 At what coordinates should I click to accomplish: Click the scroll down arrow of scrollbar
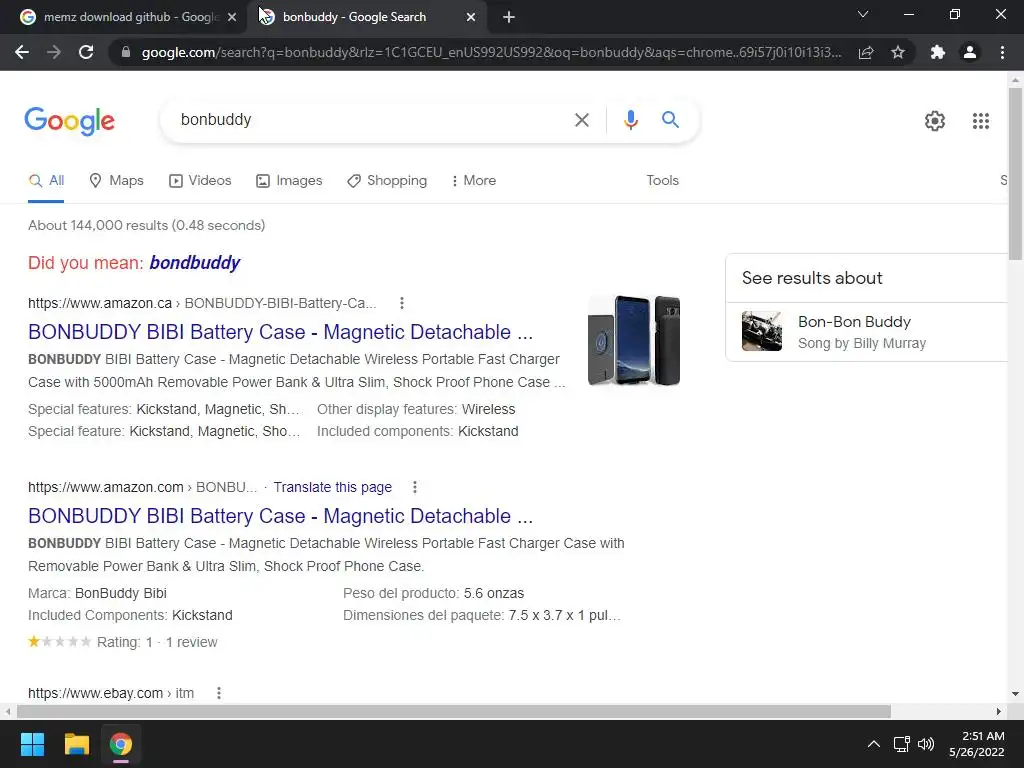pos(1015,694)
